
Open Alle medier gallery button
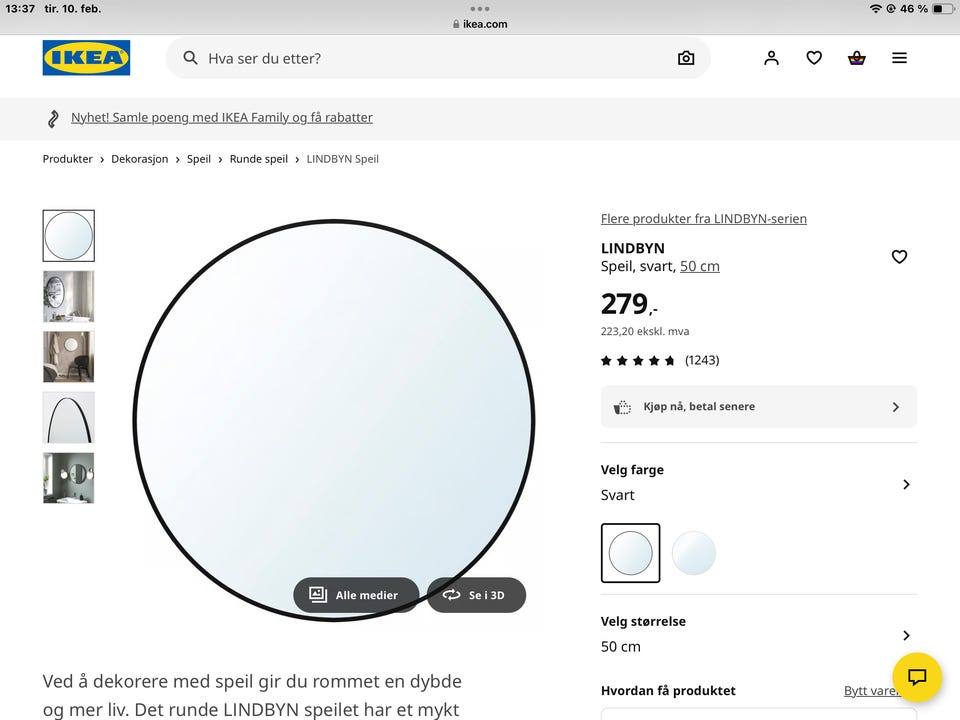tap(356, 595)
